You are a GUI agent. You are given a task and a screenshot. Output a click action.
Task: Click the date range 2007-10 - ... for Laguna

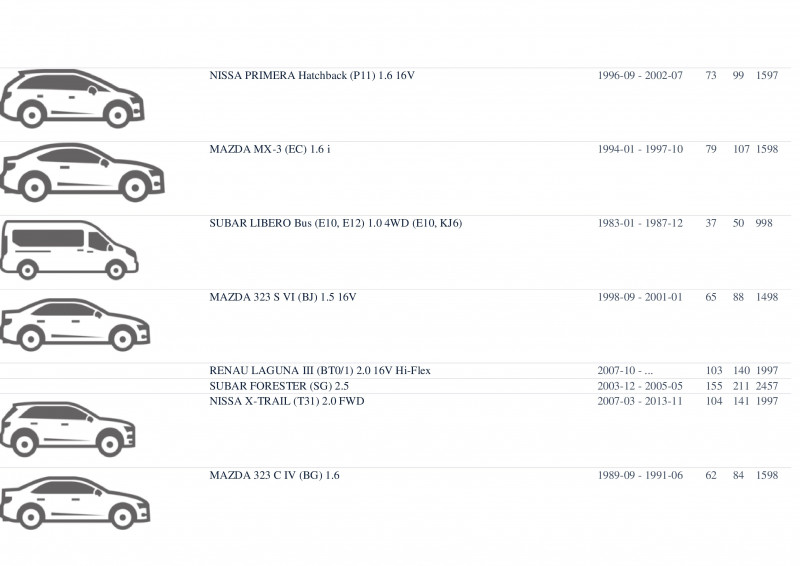(625, 371)
